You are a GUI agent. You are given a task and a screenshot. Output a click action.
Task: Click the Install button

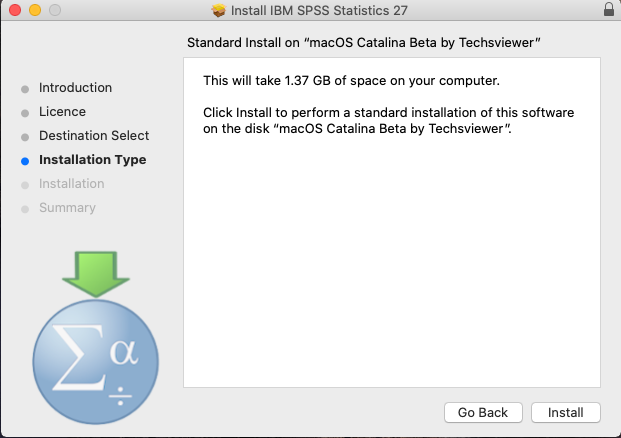pos(566,412)
